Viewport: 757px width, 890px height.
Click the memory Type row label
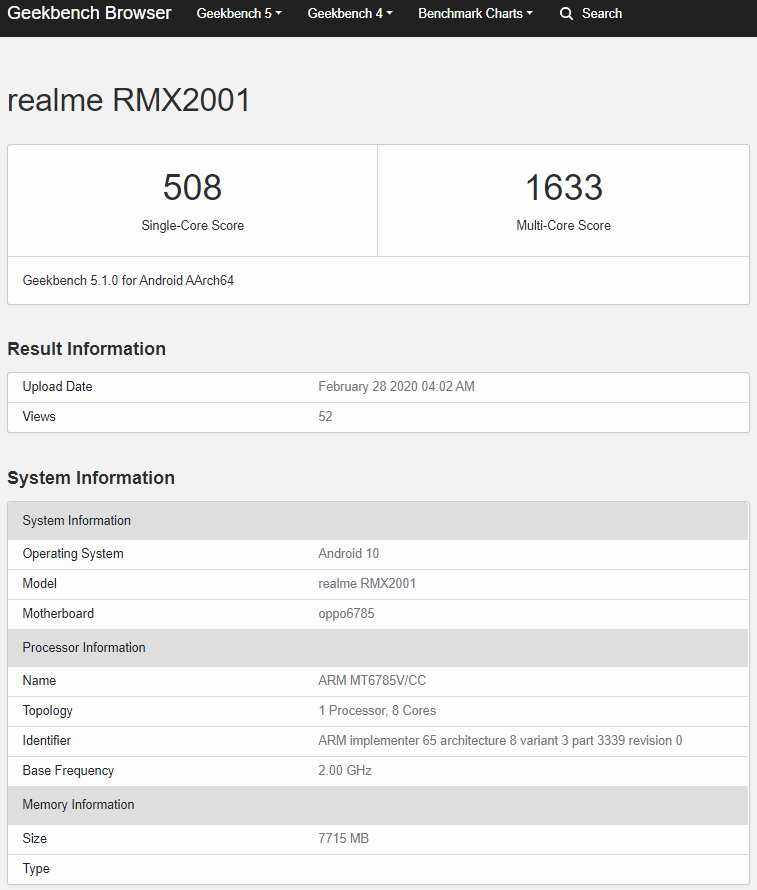36,868
